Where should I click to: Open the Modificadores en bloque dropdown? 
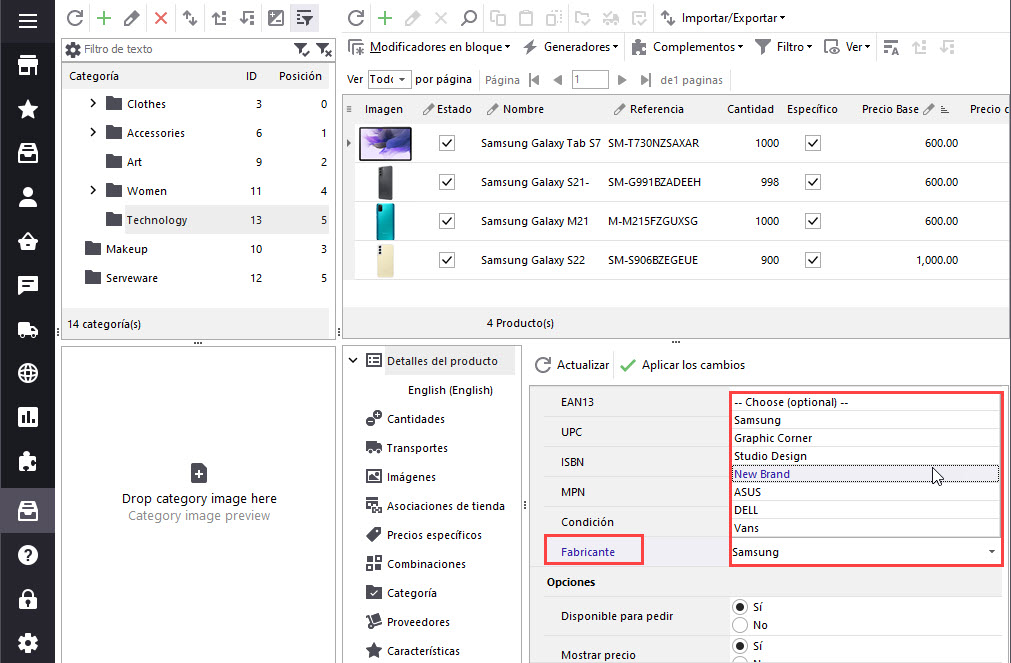(x=429, y=46)
